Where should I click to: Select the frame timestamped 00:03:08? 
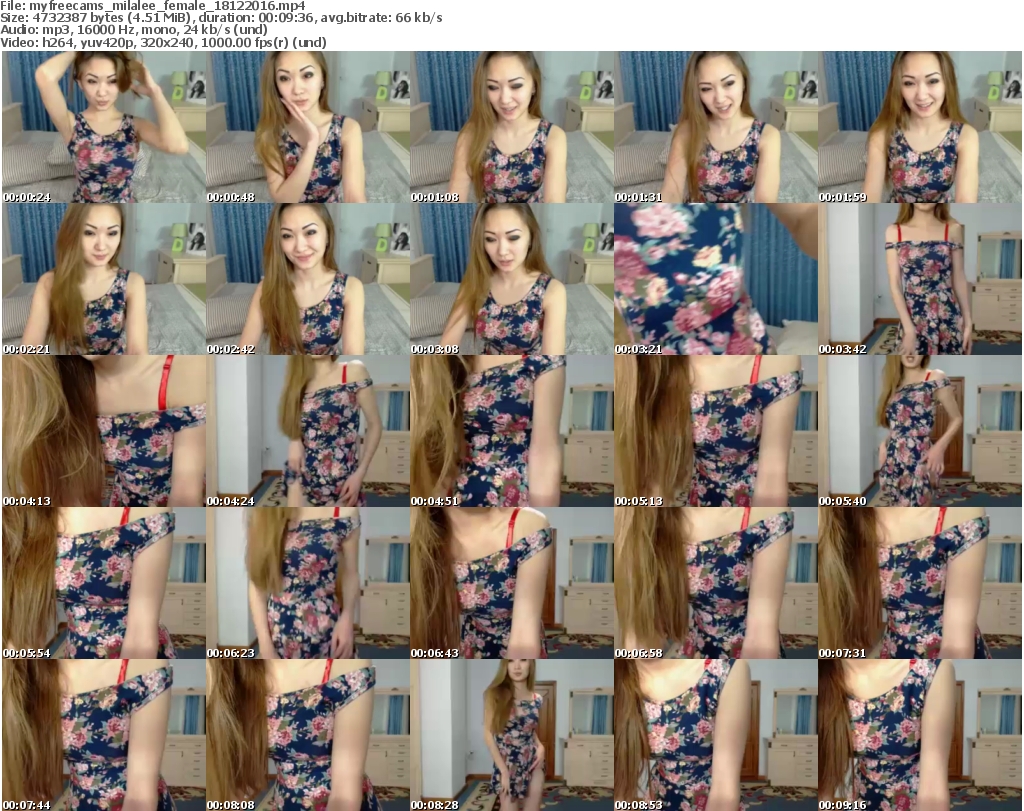[511, 279]
